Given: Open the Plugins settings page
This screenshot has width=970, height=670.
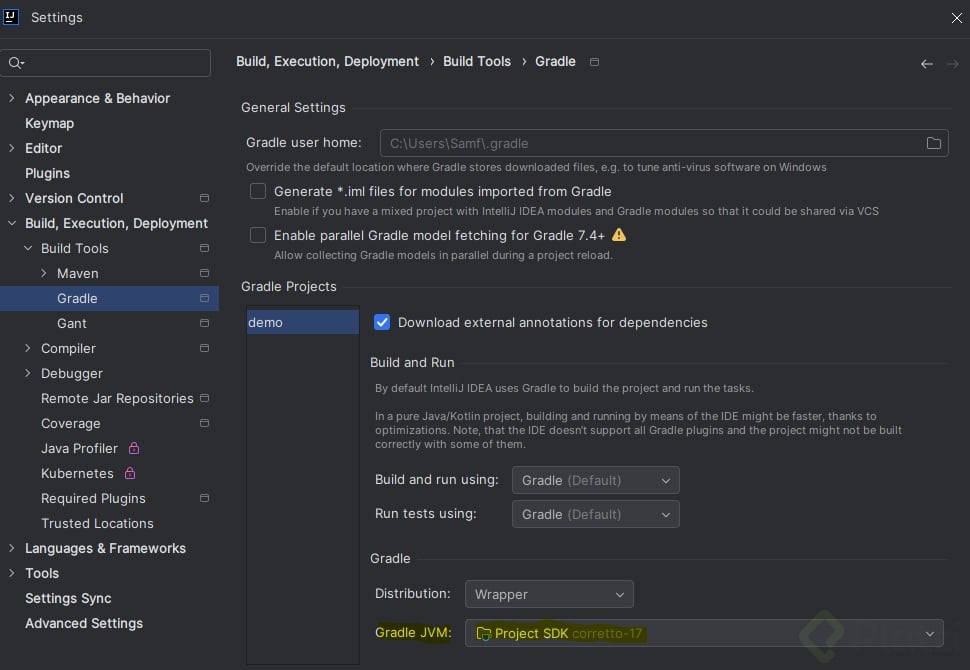Looking at the screenshot, I should pos(47,173).
